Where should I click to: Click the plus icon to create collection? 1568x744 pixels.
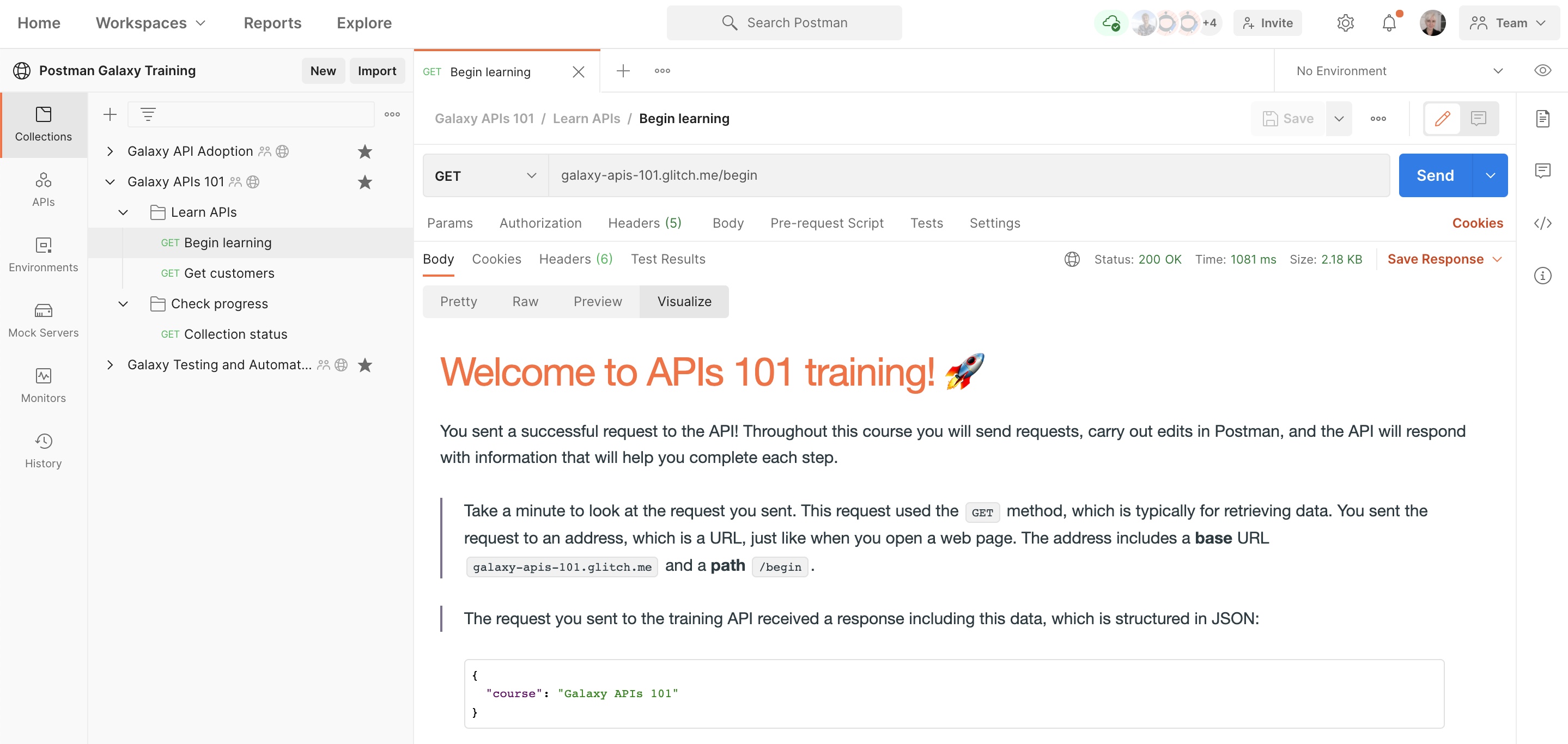tap(110, 114)
